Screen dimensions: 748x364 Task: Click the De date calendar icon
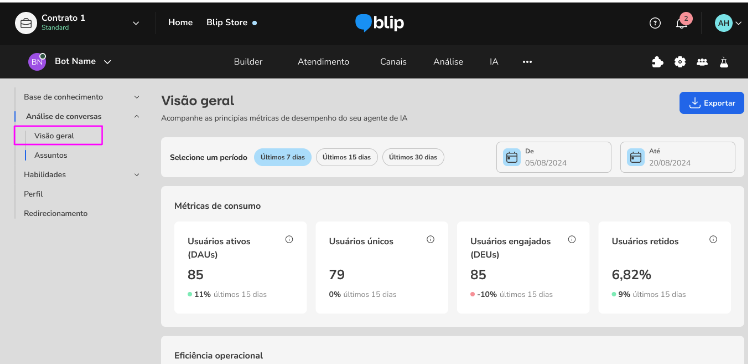click(x=512, y=157)
